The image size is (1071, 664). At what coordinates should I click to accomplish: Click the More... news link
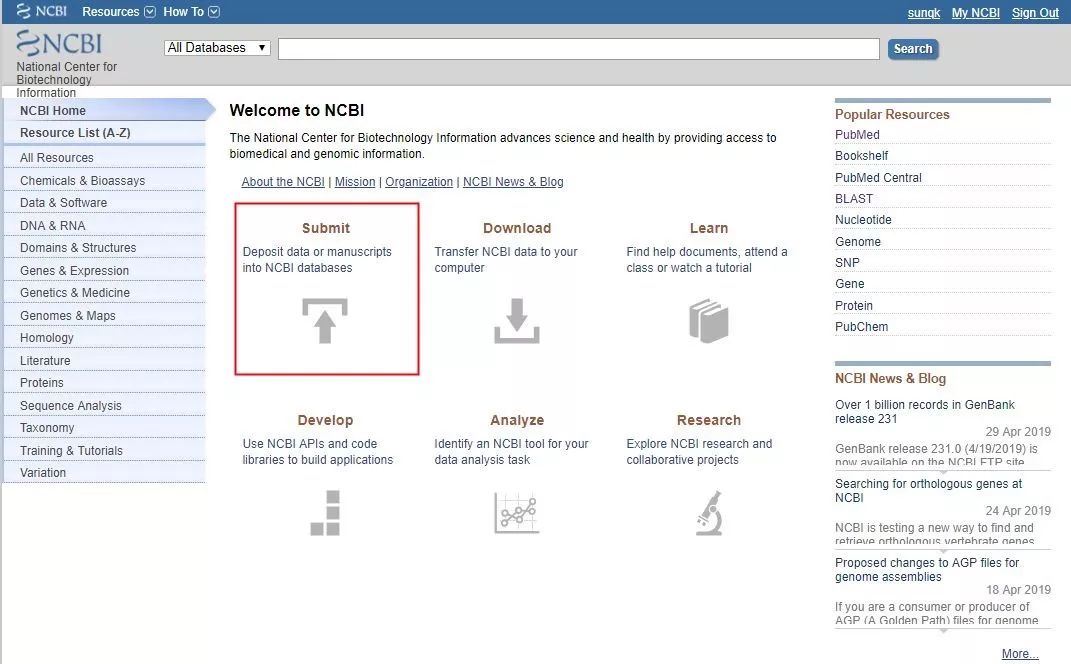point(1019,654)
